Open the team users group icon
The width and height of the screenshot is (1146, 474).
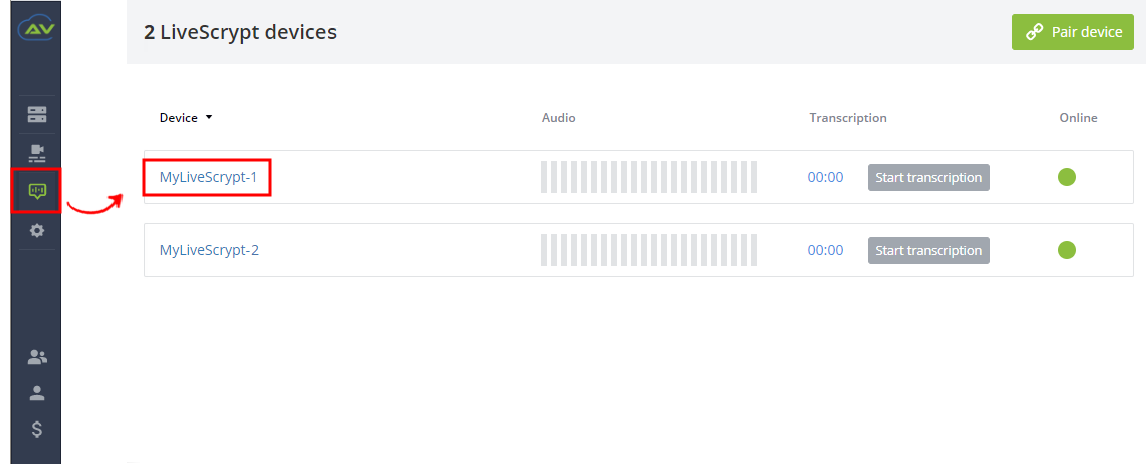(x=37, y=357)
